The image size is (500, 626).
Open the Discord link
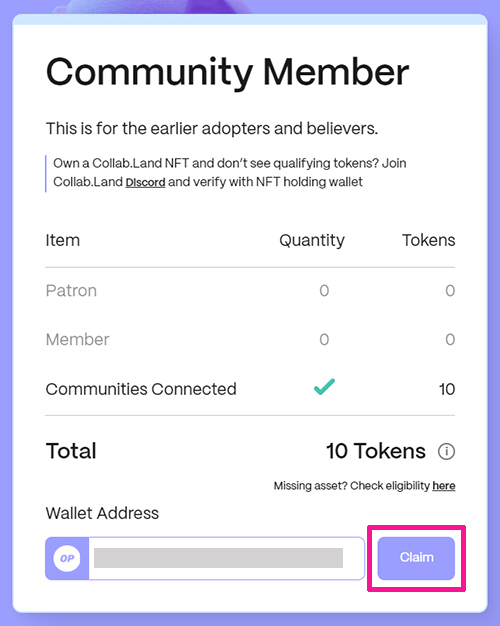click(145, 182)
